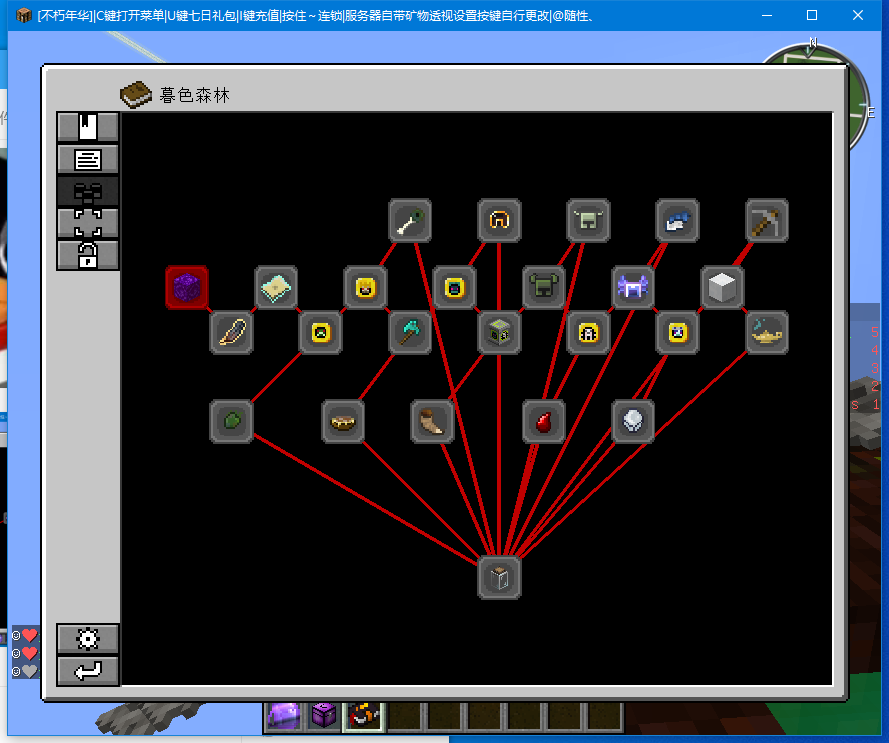Viewport: 889px width, 743px height.
Task: Select the purple chest hotbar slot
Action: pos(324,716)
